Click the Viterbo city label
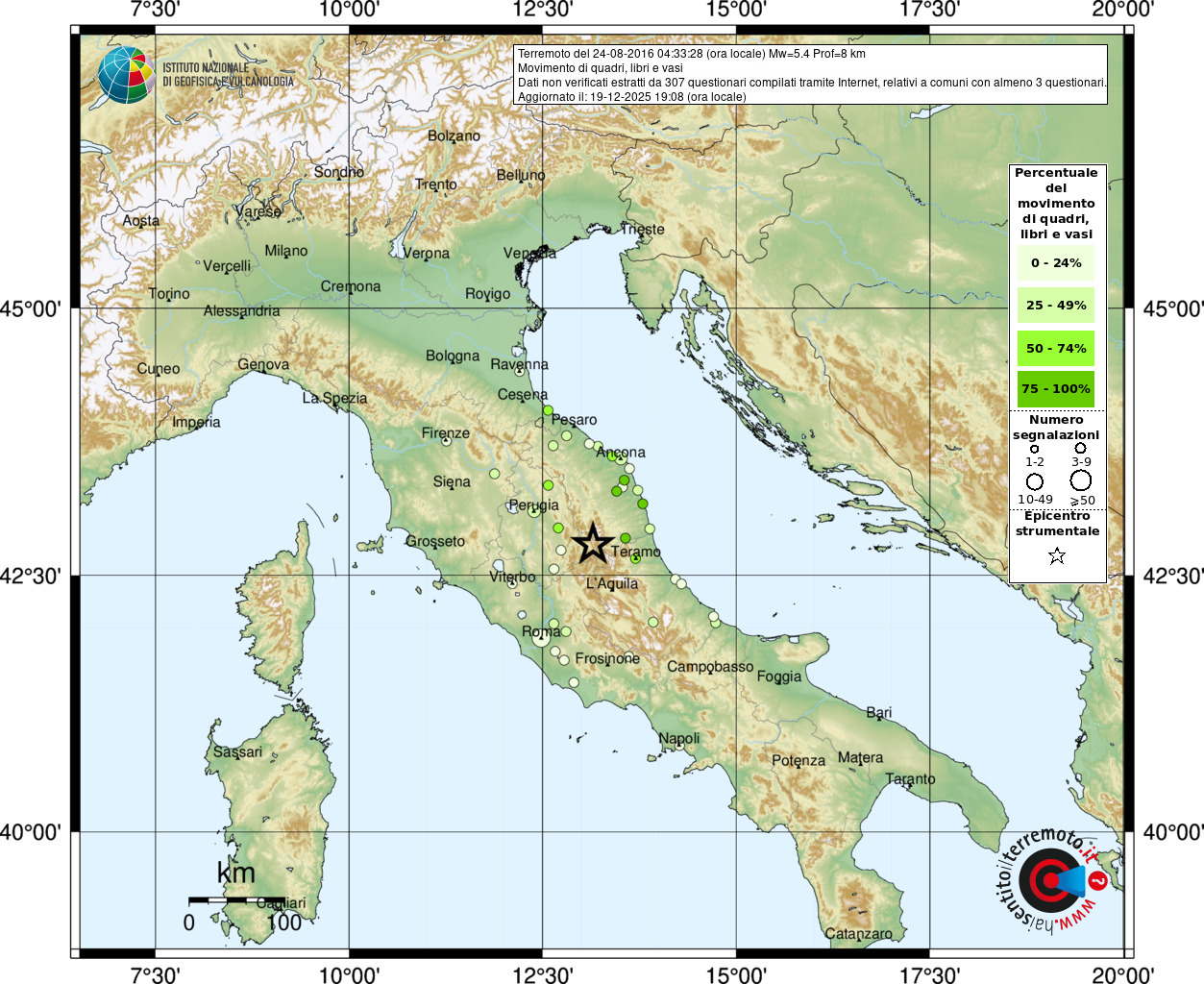This screenshot has width=1204, height=984. (x=512, y=578)
